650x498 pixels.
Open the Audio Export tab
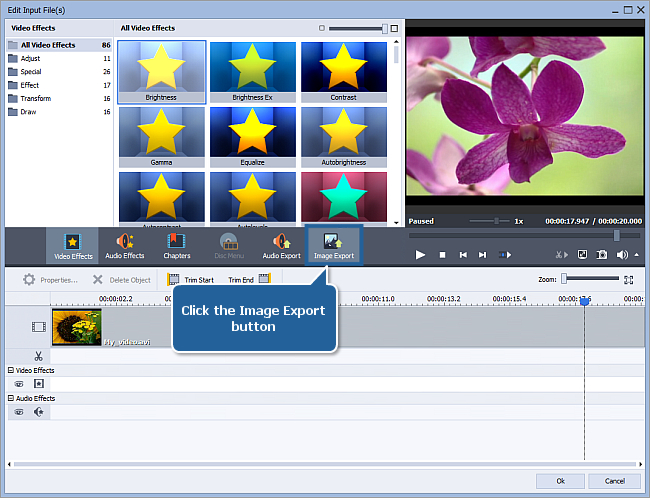tap(281, 246)
